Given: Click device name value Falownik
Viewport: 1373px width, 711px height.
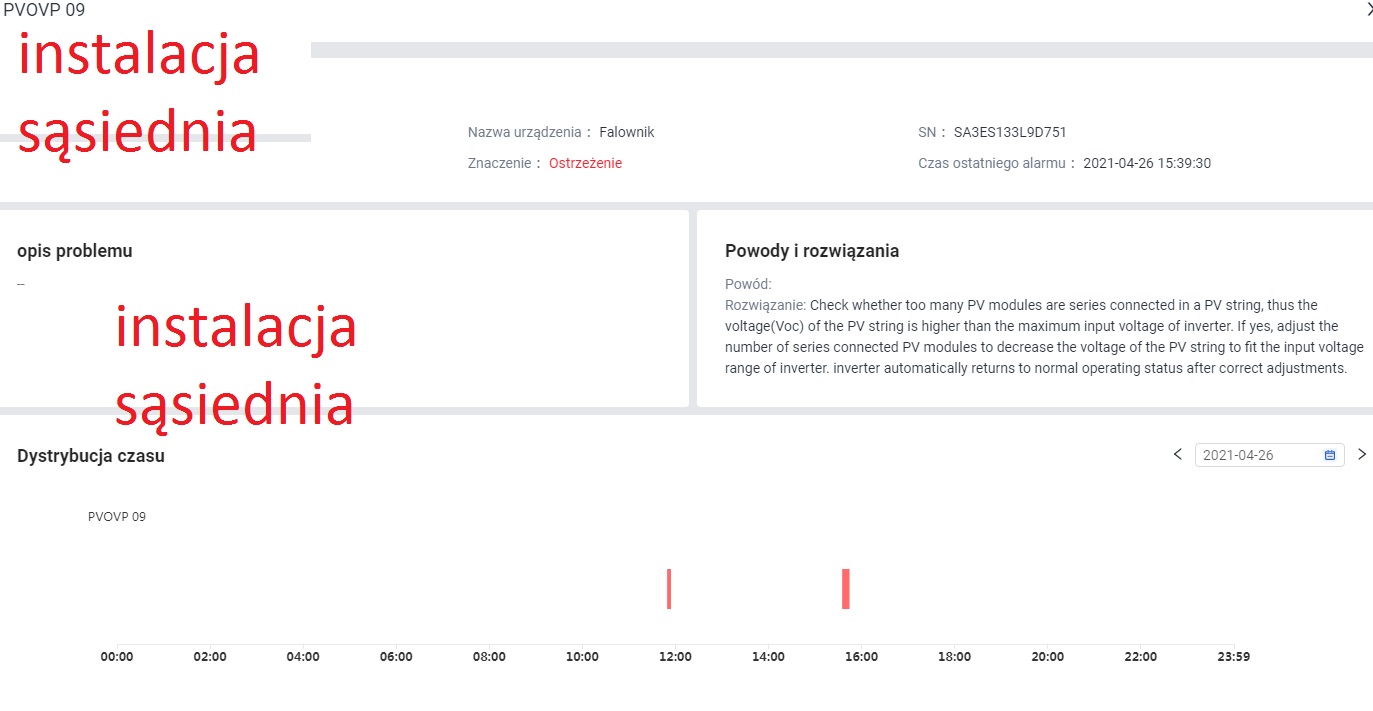Looking at the screenshot, I should coord(627,132).
